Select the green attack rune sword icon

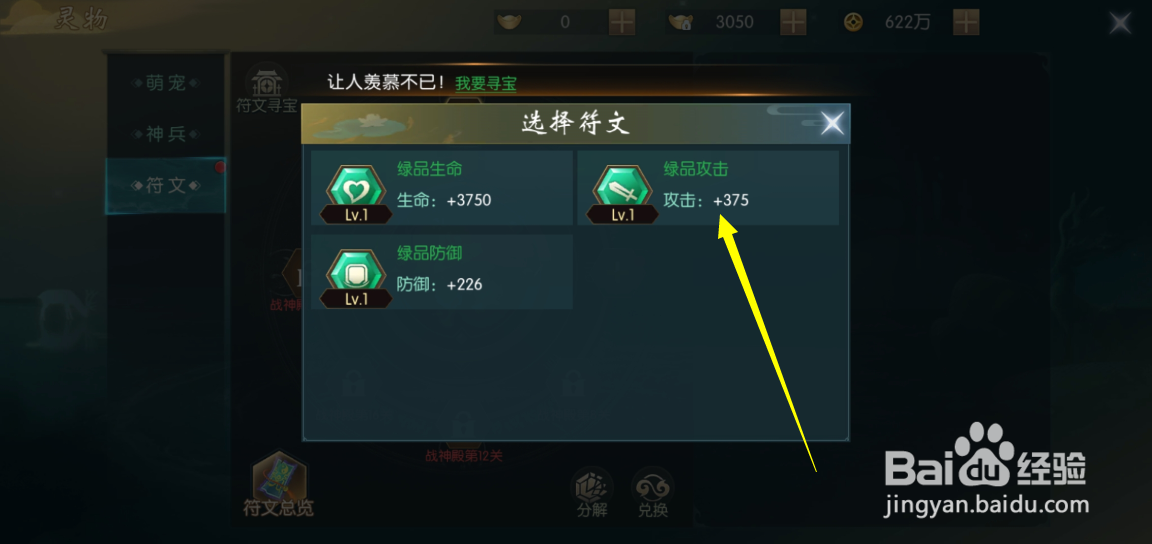click(x=622, y=193)
